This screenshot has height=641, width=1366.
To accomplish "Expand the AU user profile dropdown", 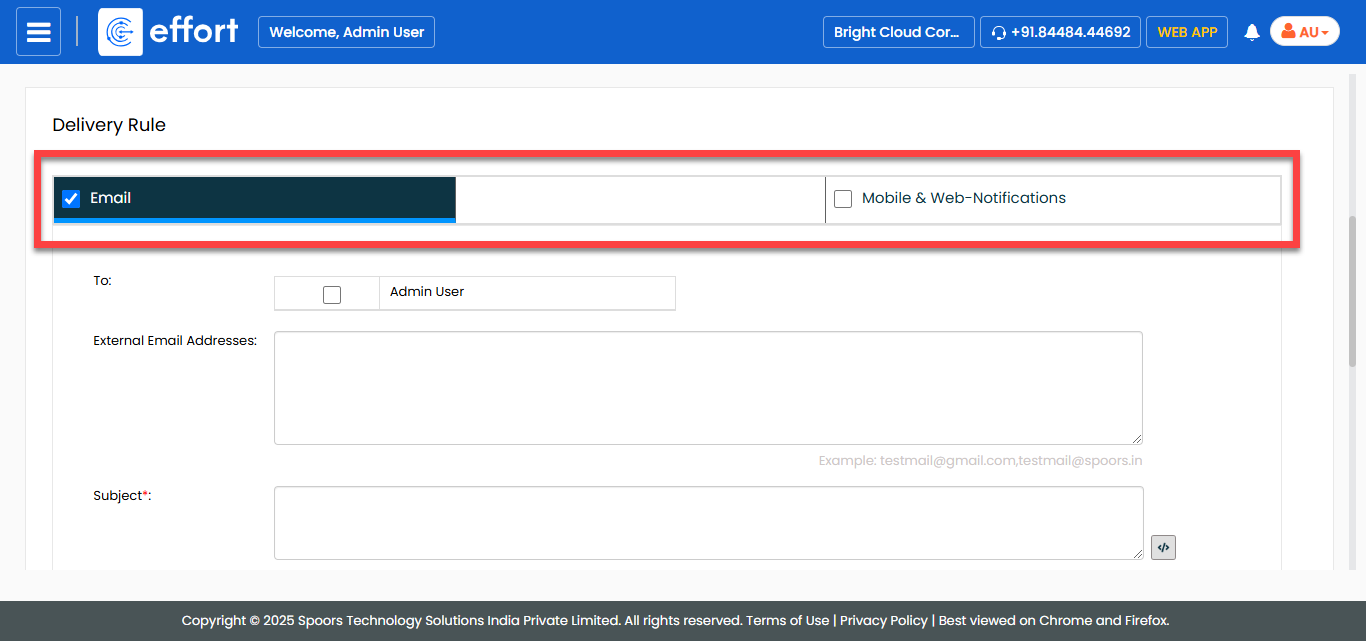I will click(1304, 32).
